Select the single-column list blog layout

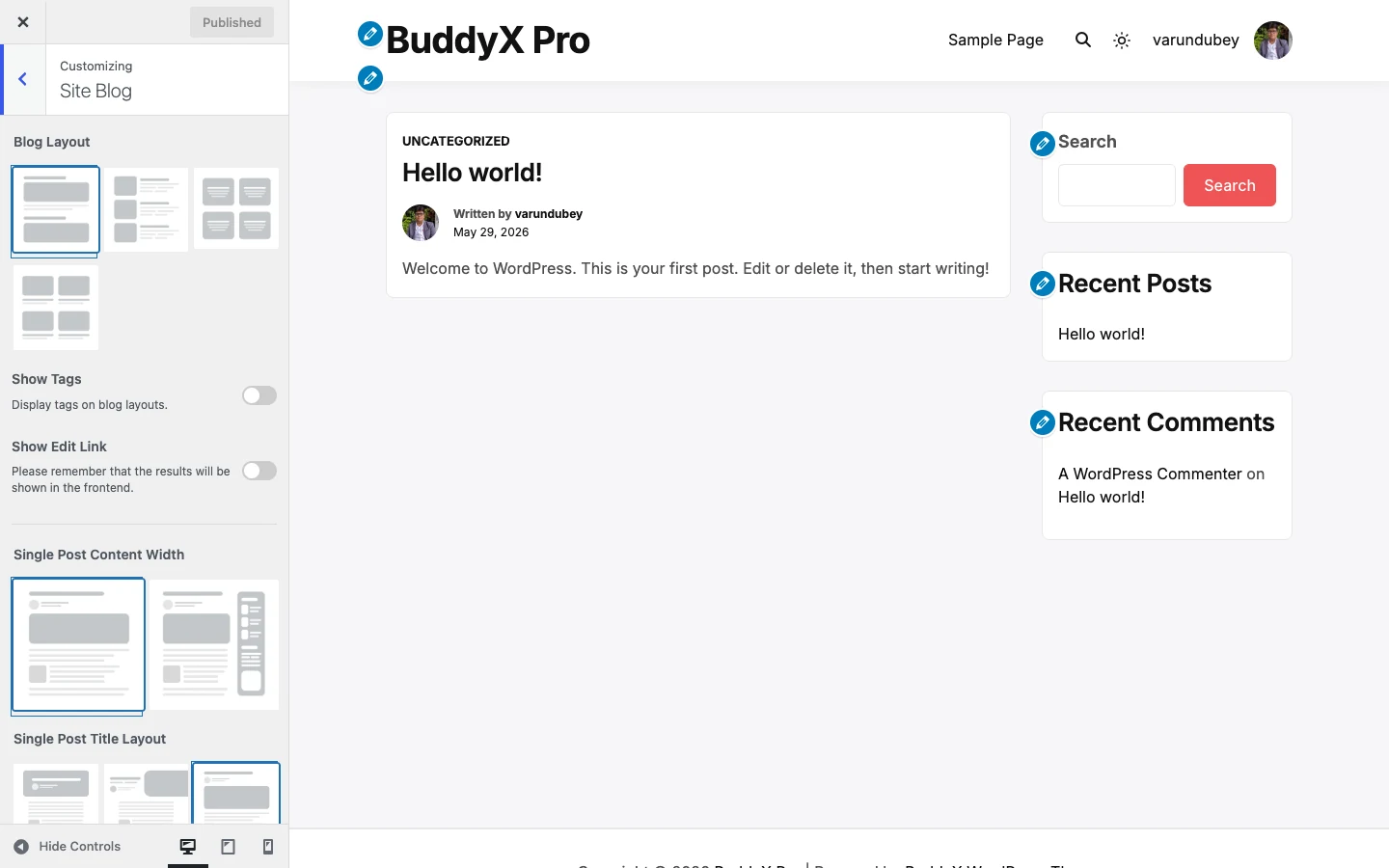(56, 209)
